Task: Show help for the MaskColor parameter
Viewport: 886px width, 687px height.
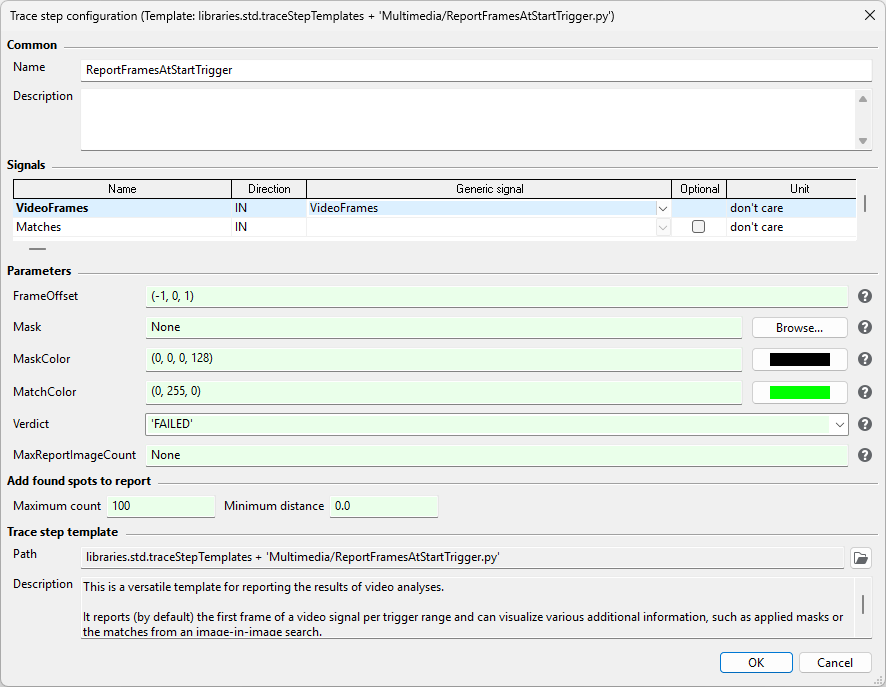Action: pyautogui.click(x=865, y=359)
